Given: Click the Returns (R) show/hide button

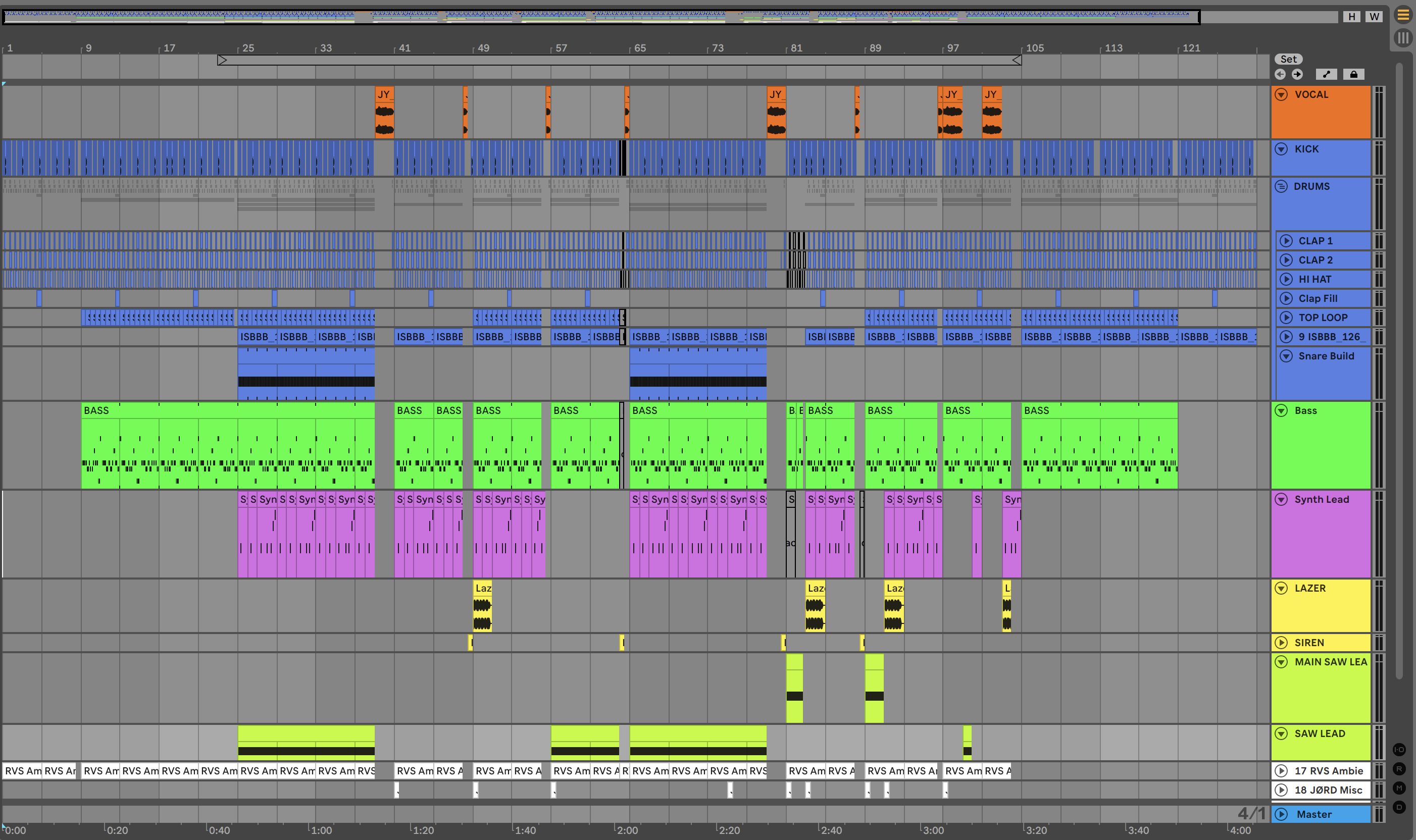Looking at the screenshot, I should coord(1399,769).
